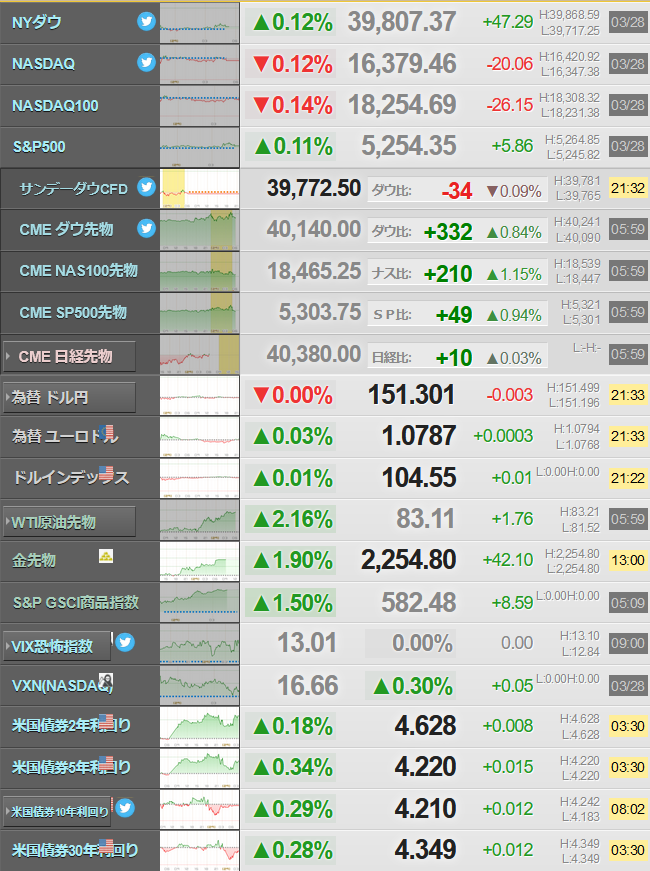Open the CME ダウ先物 mini chart
The height and width of the screenshot is (871, 650).
pyautogui.click(x=199, y=230)
